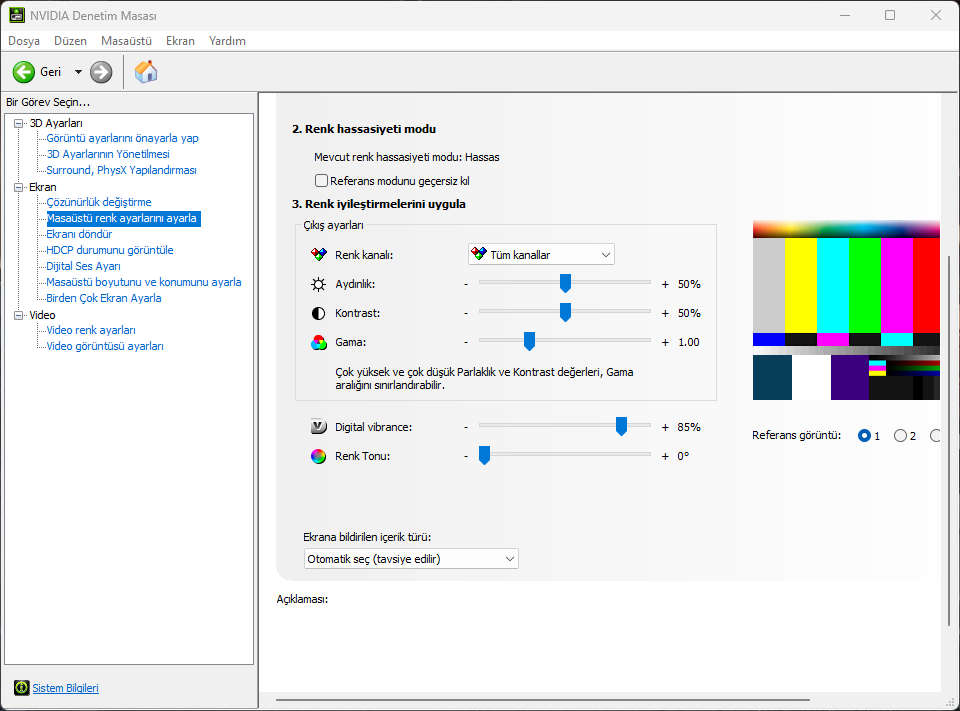Open the Ekrana bildirilen içerik türü dropdown
The width and height of the screenshot is (960, 711).
coord(411,559)
